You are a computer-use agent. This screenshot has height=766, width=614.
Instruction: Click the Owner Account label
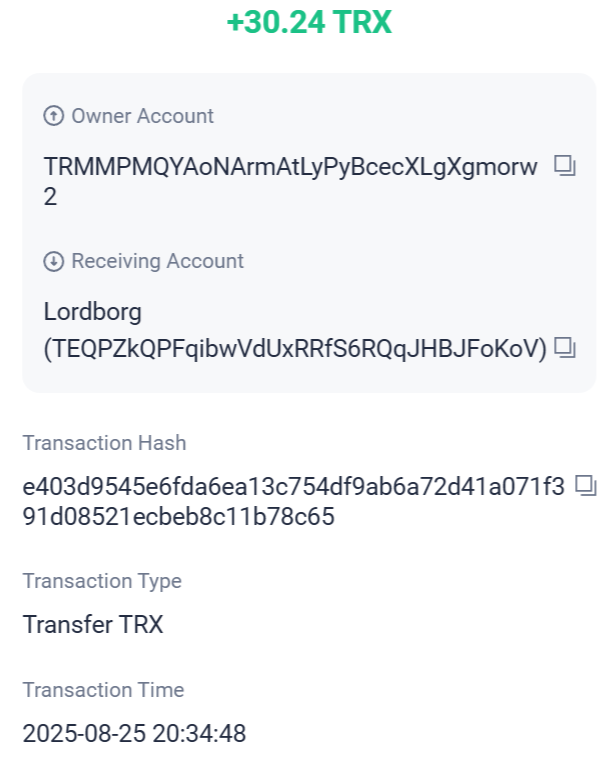tap(143, 116)
